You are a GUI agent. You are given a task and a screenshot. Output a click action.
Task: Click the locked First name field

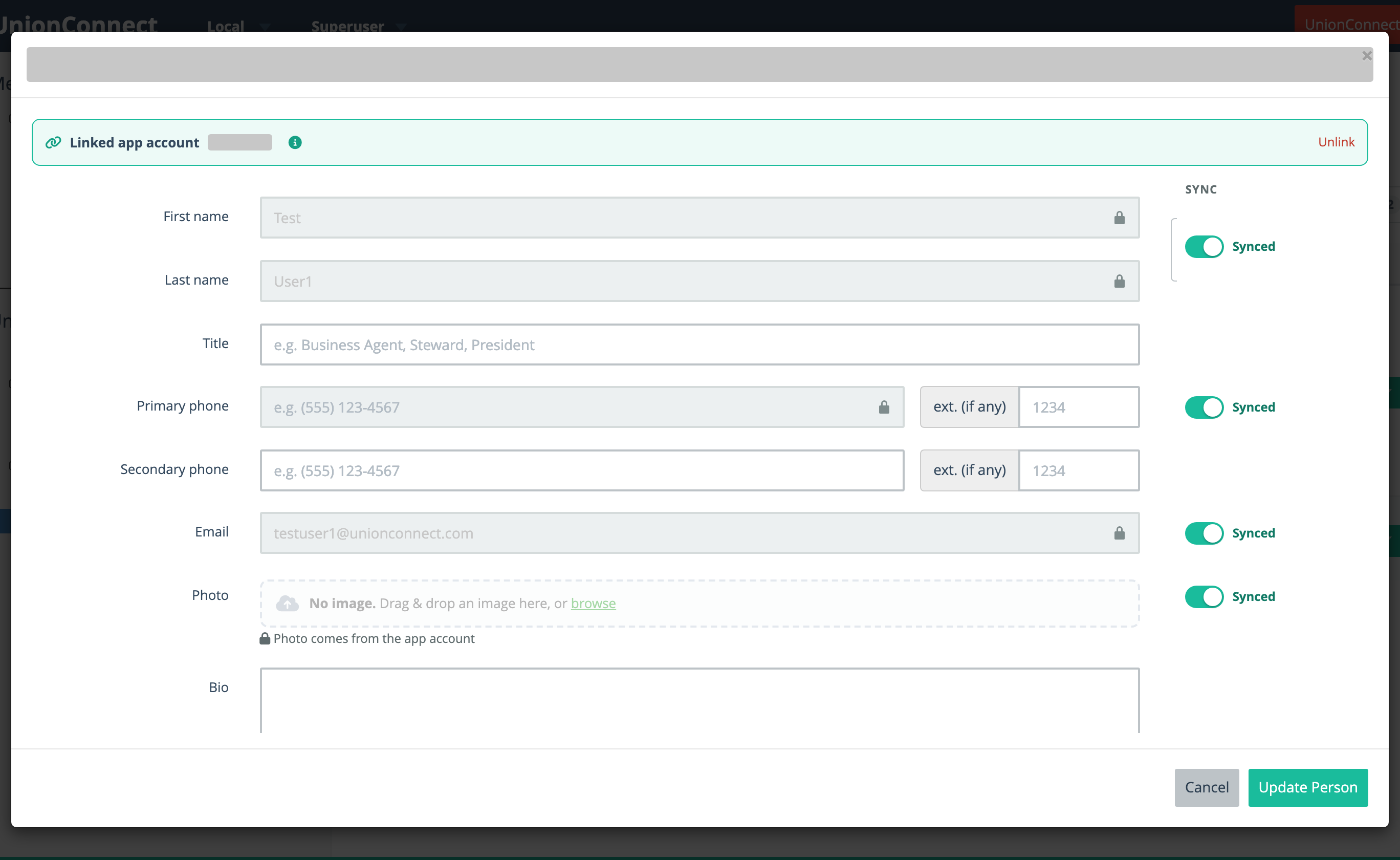pos(699,218)
